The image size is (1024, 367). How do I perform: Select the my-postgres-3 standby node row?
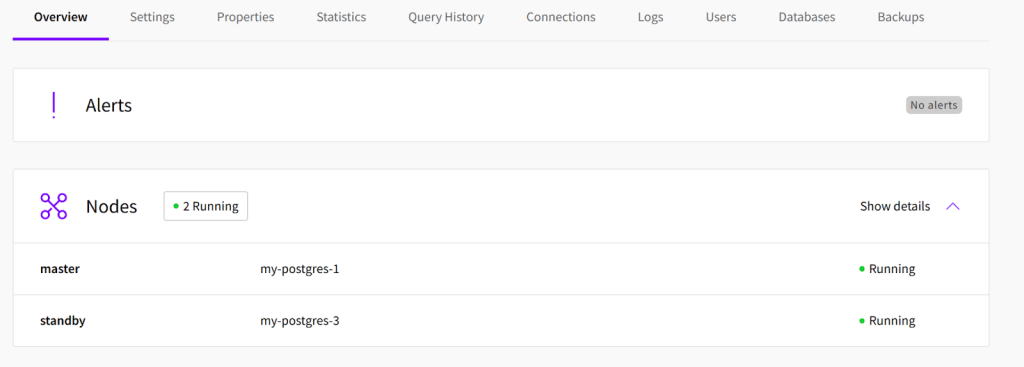(501, 321)
